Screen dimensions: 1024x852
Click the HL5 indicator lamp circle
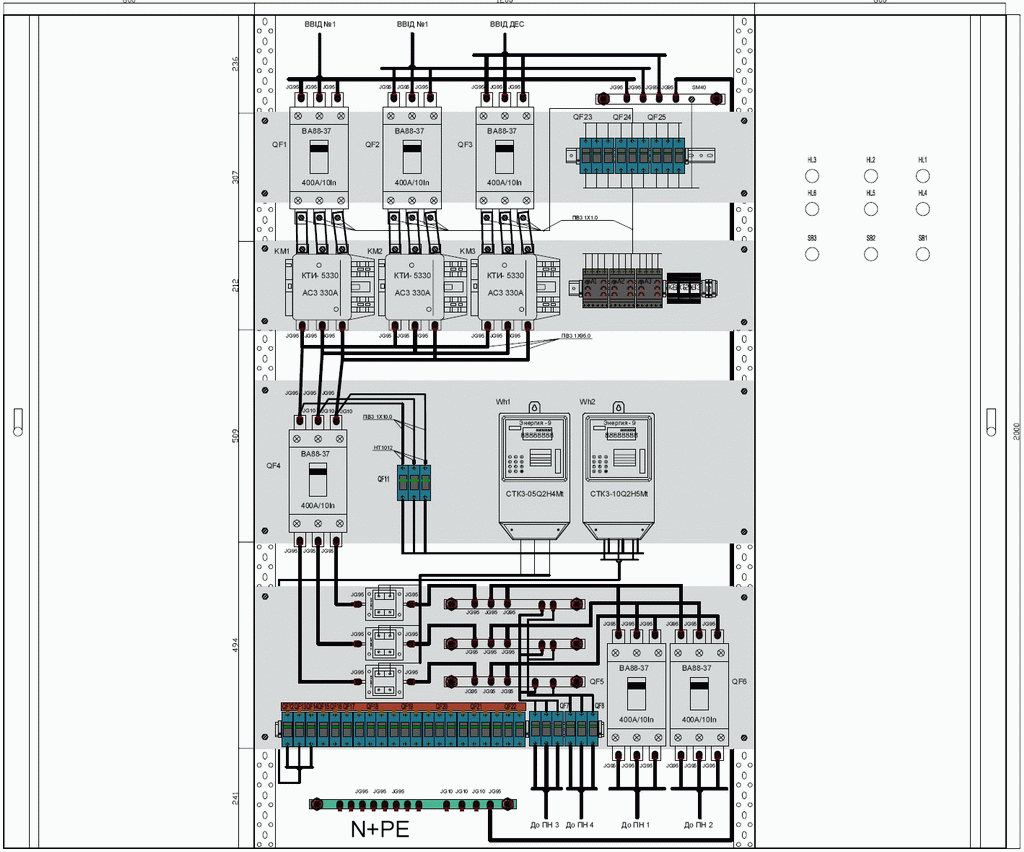pos(871,209)
